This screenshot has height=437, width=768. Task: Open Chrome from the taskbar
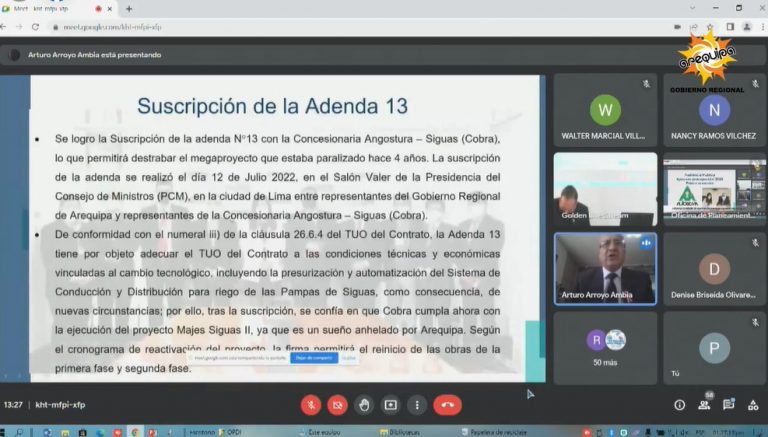(x=136, y=432)
